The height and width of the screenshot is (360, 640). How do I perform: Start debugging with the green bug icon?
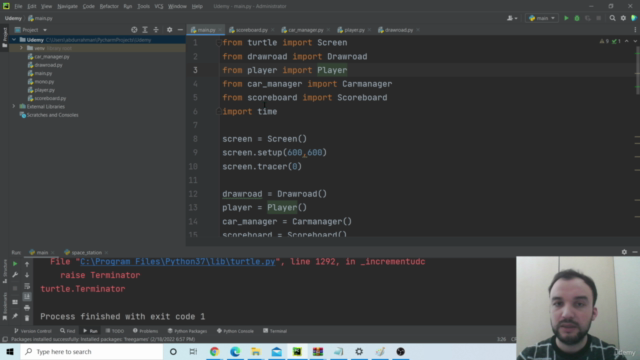(577, 18)
